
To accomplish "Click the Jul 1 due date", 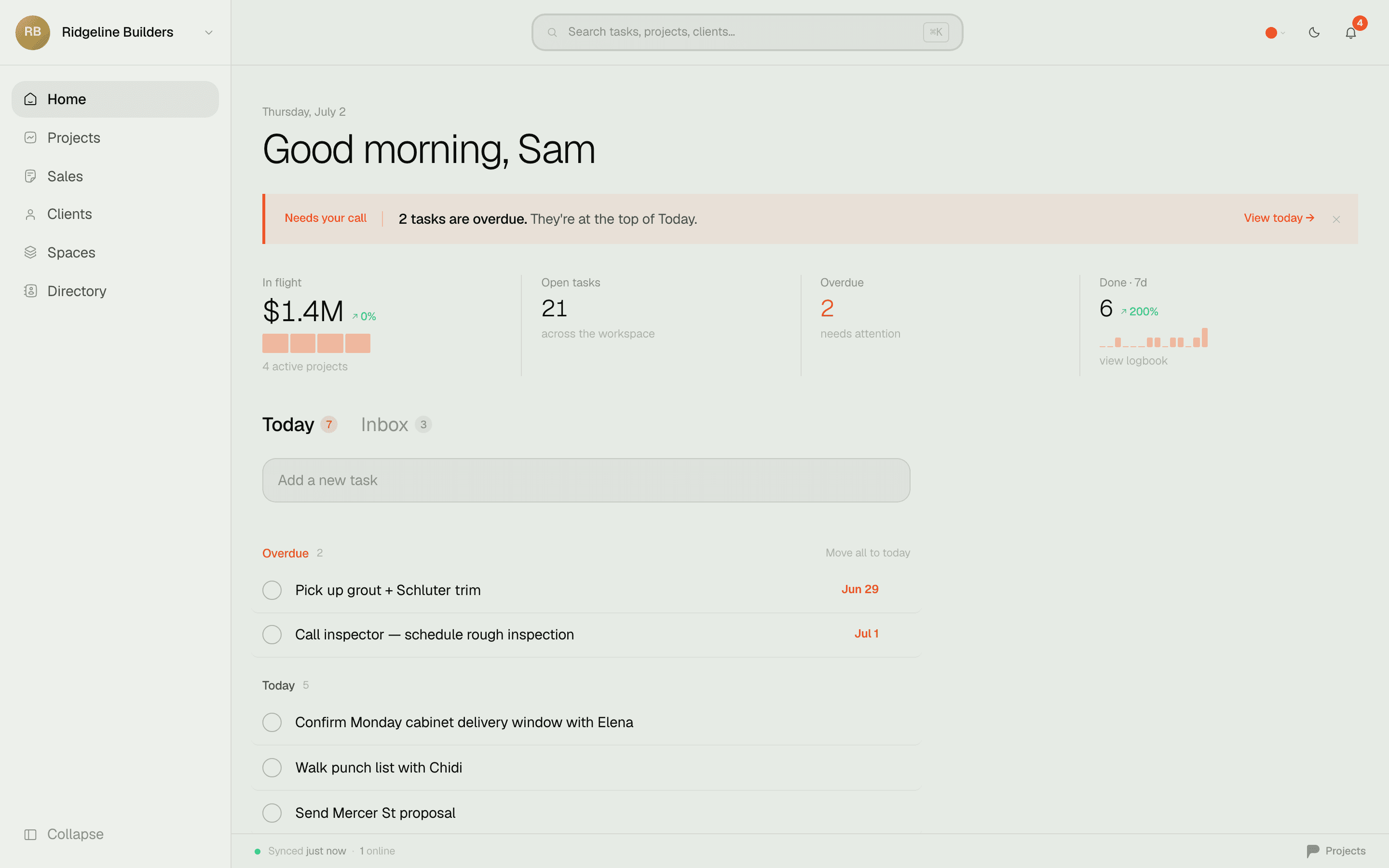I will click(x=866, y=634).
